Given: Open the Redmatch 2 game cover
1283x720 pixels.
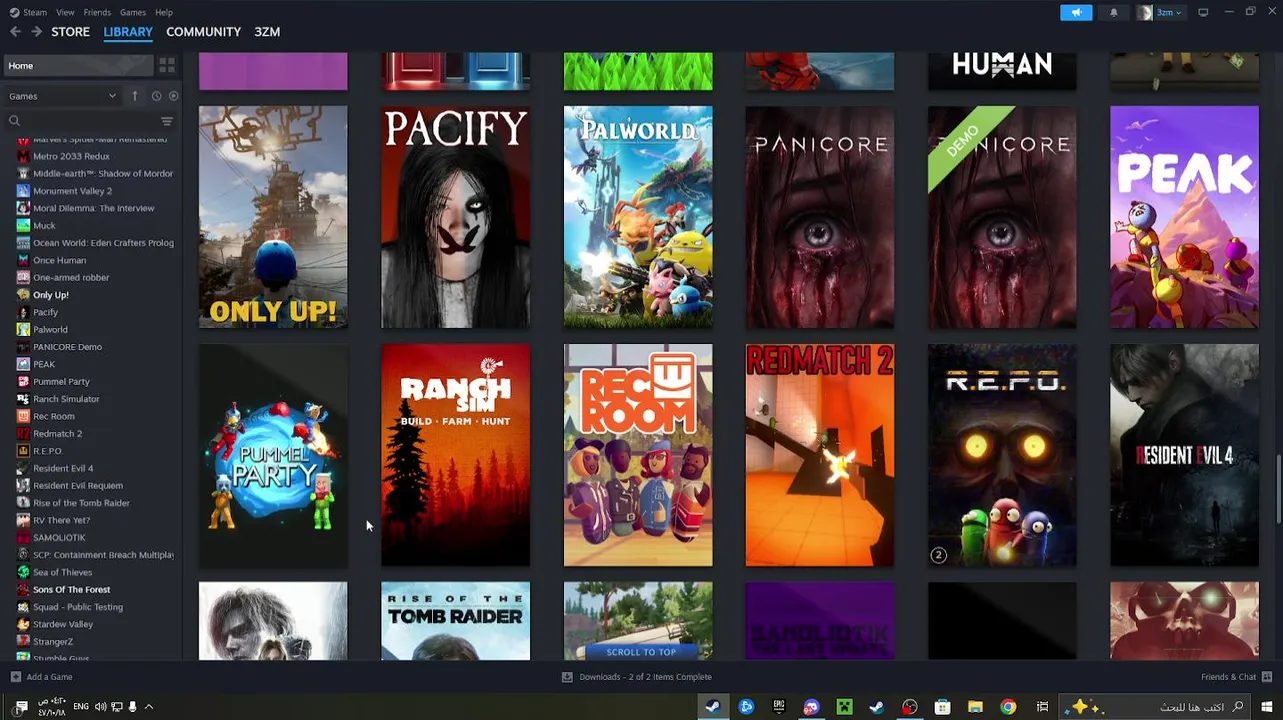Looking at the screenshot, I should click(820, 455).
